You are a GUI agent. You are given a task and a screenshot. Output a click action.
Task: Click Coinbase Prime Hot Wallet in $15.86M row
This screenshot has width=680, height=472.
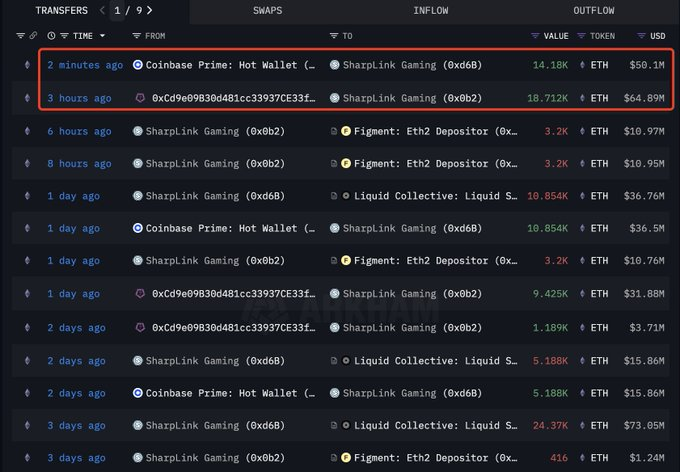coord(230,393)
